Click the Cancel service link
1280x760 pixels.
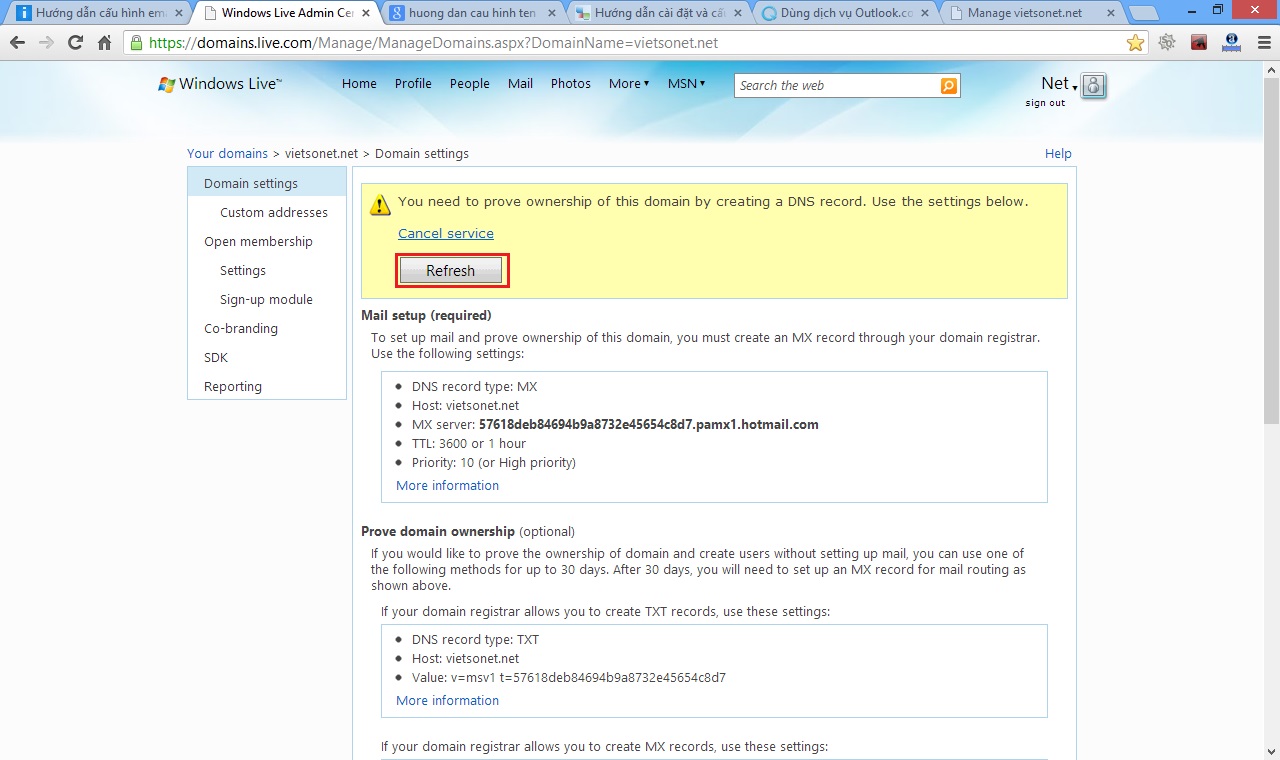pos(446,234)
